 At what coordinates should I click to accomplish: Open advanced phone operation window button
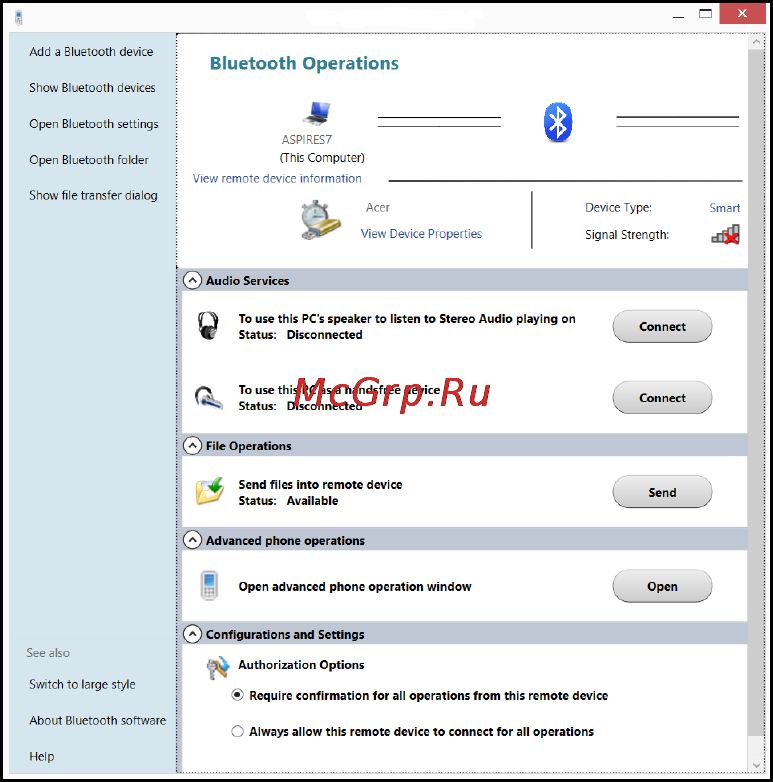click(662, 586)
